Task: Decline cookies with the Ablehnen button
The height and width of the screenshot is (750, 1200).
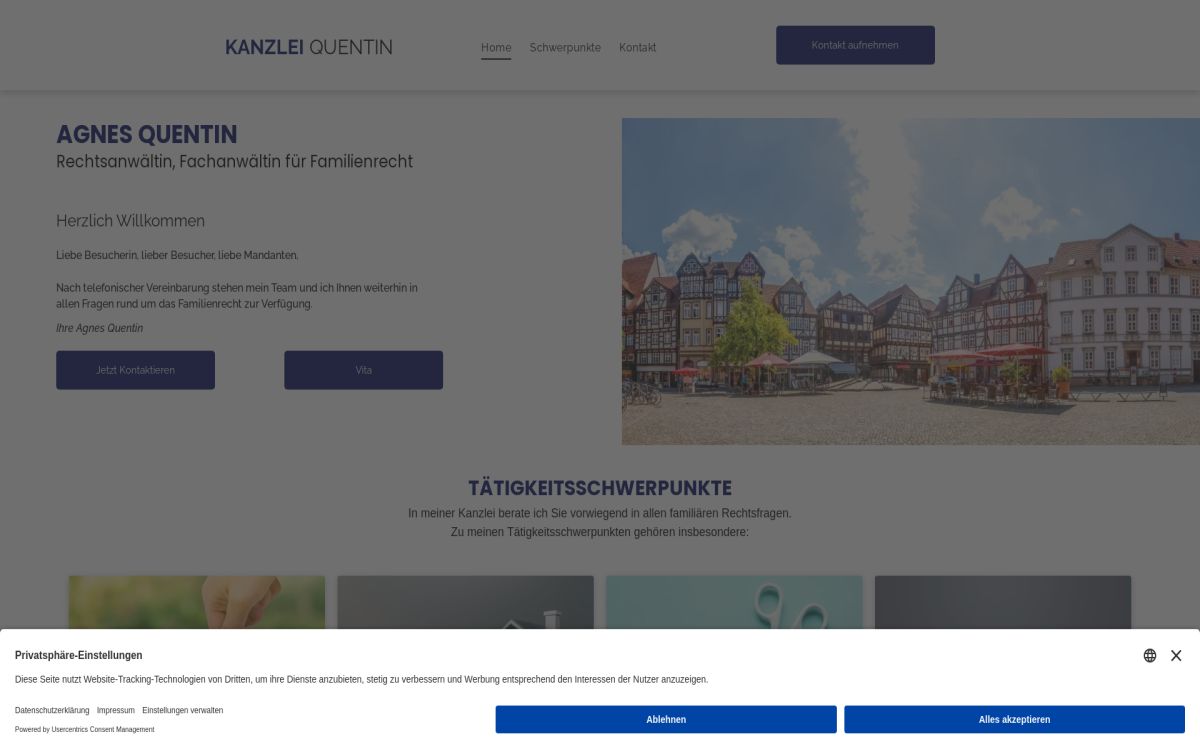Action: pyautogui.click(x=666, y=719)
